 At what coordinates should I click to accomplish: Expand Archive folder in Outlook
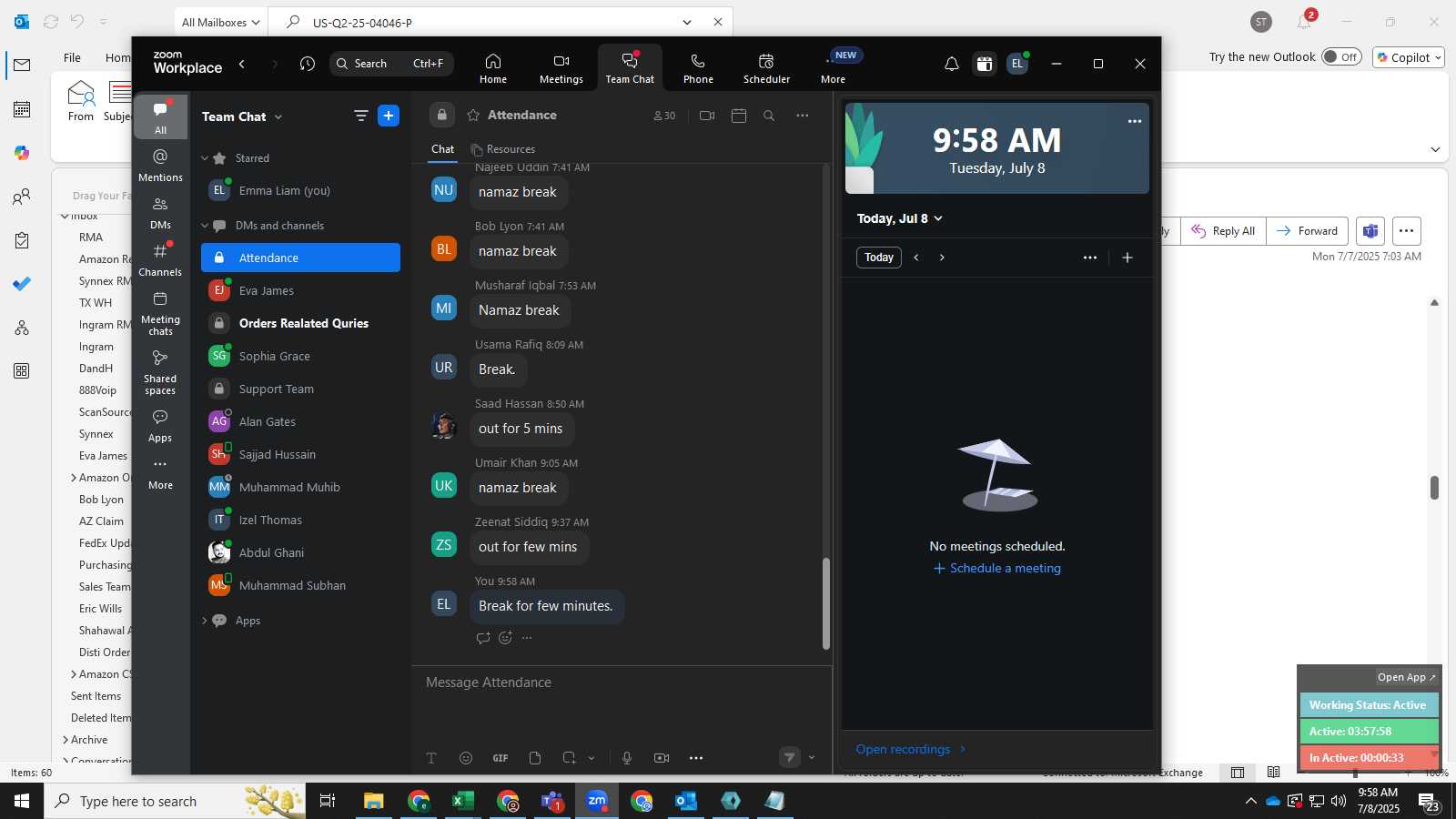click(66, 740)
